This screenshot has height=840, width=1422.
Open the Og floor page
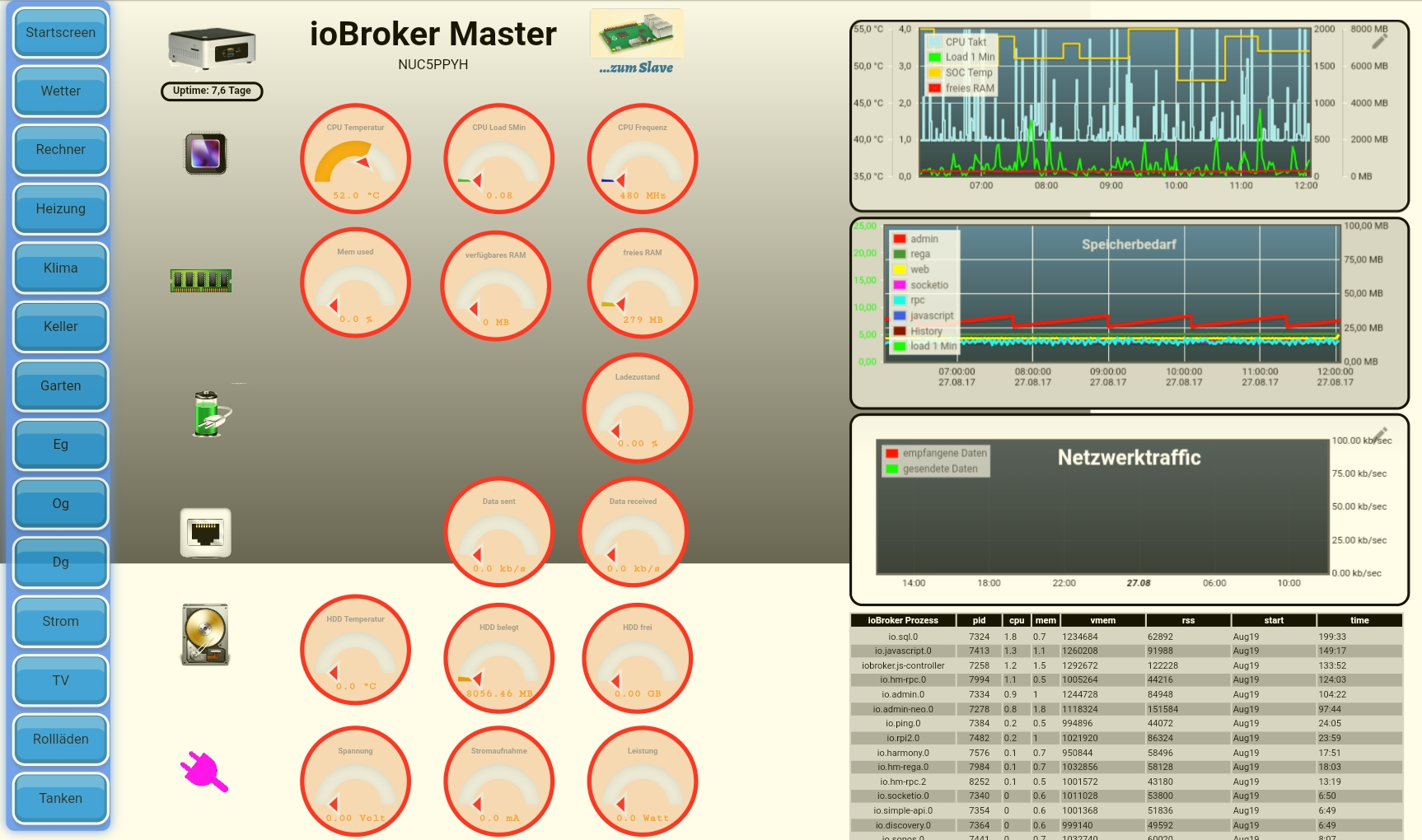click(61, 504)
